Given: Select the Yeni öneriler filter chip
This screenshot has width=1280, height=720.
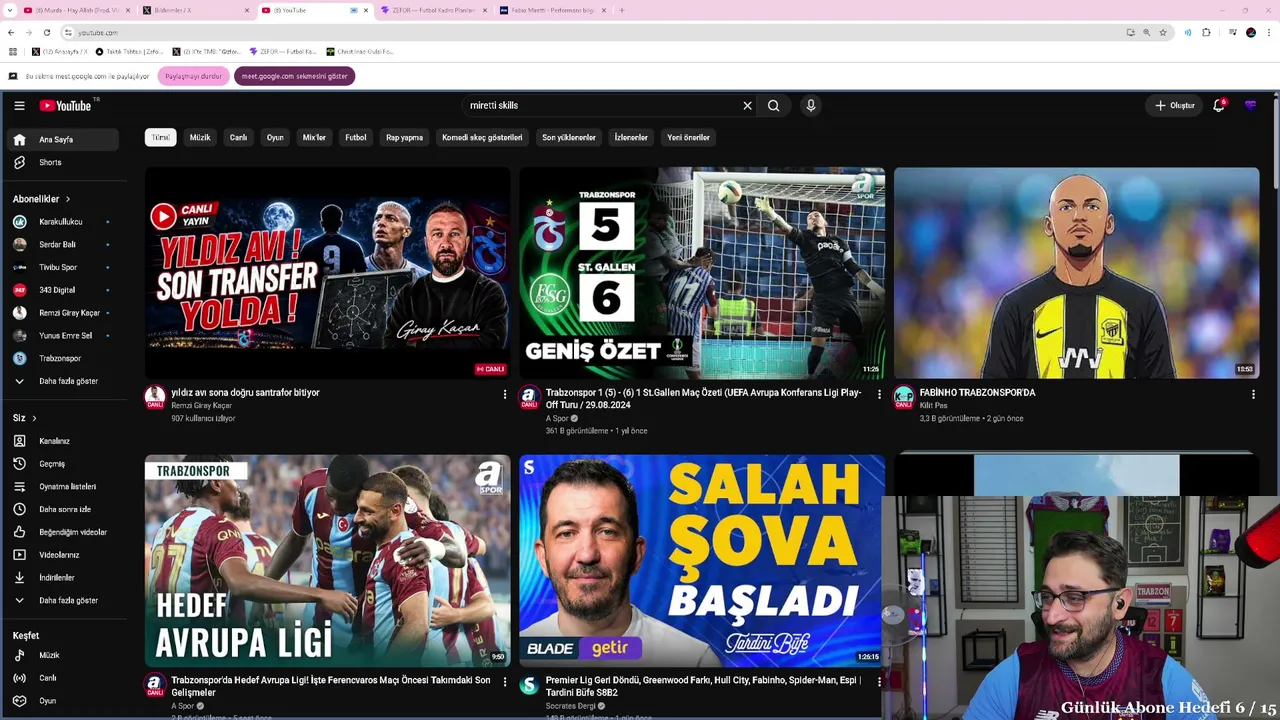Looking at the screenshot, I should point(688,138).
